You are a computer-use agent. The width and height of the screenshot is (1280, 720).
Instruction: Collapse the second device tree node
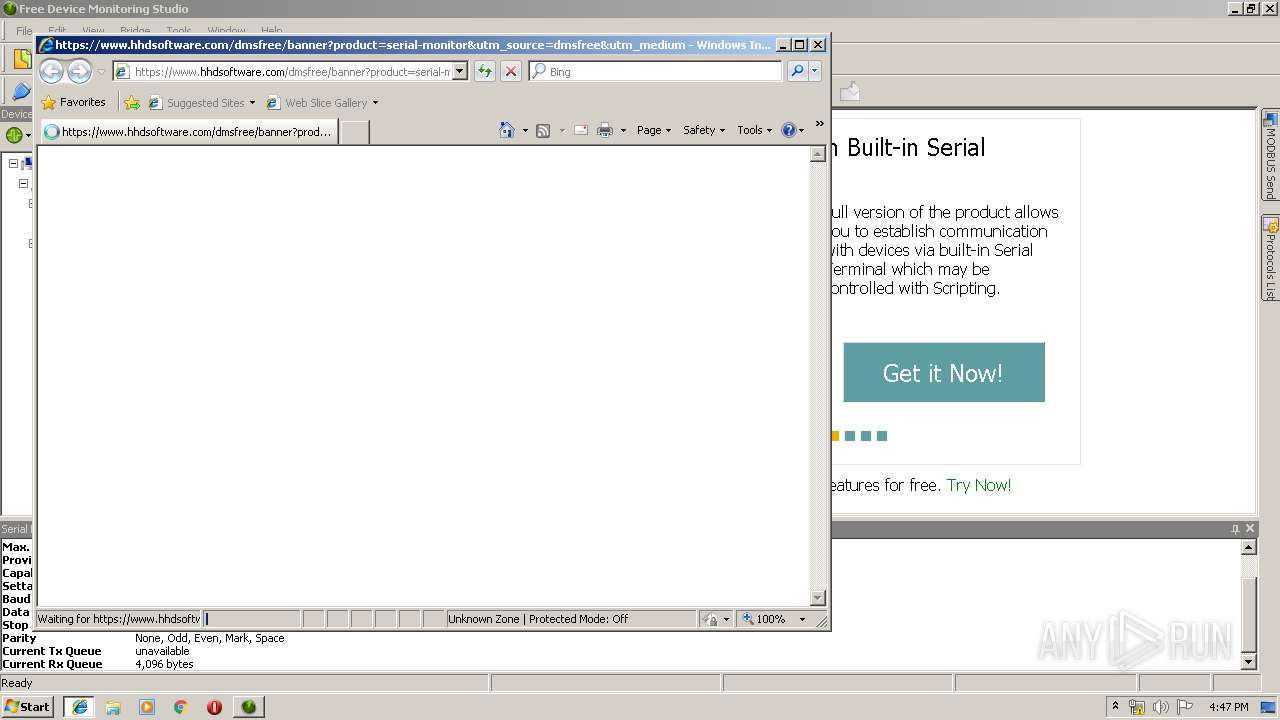coord(23,184)
